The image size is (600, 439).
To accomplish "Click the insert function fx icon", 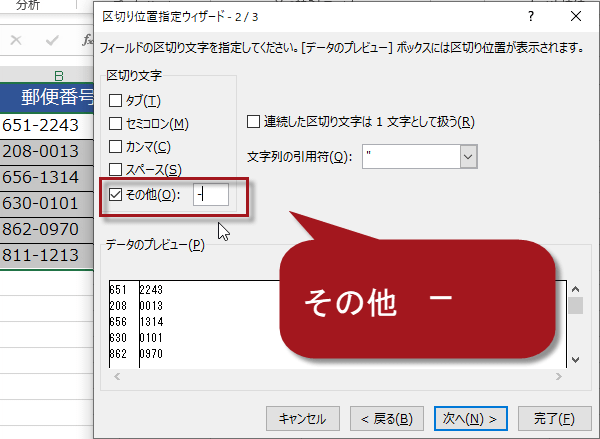I will pos(88,40).
